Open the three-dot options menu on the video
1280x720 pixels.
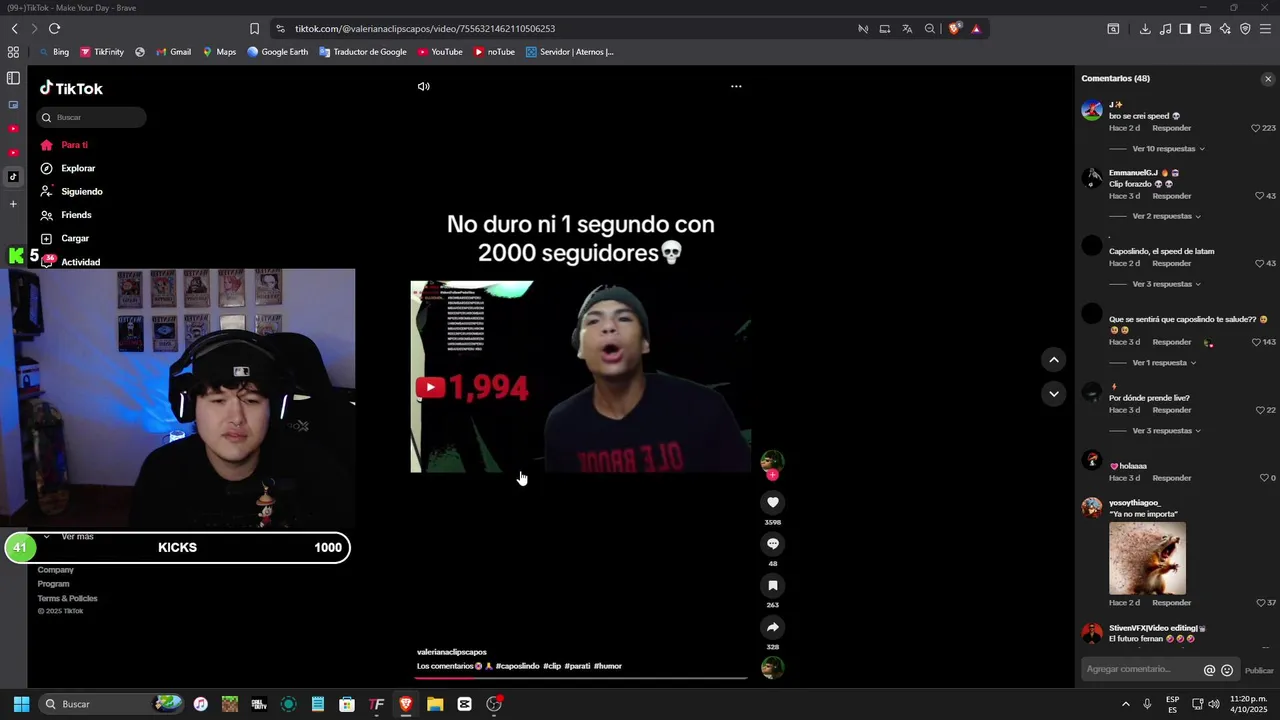736,86
